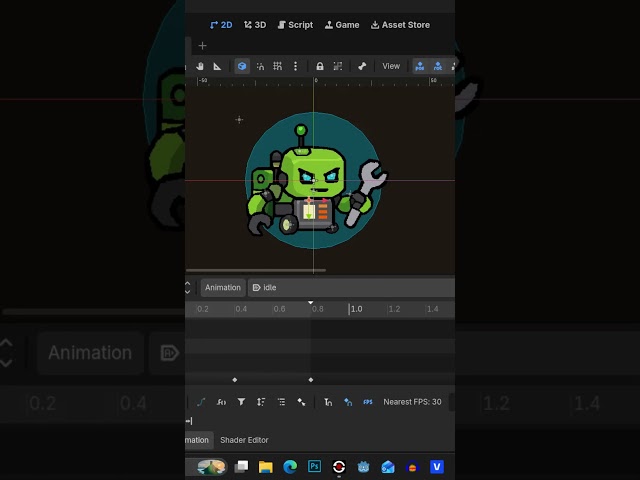
Task: Open the viewport View menu
Action: tap(391, 66)
